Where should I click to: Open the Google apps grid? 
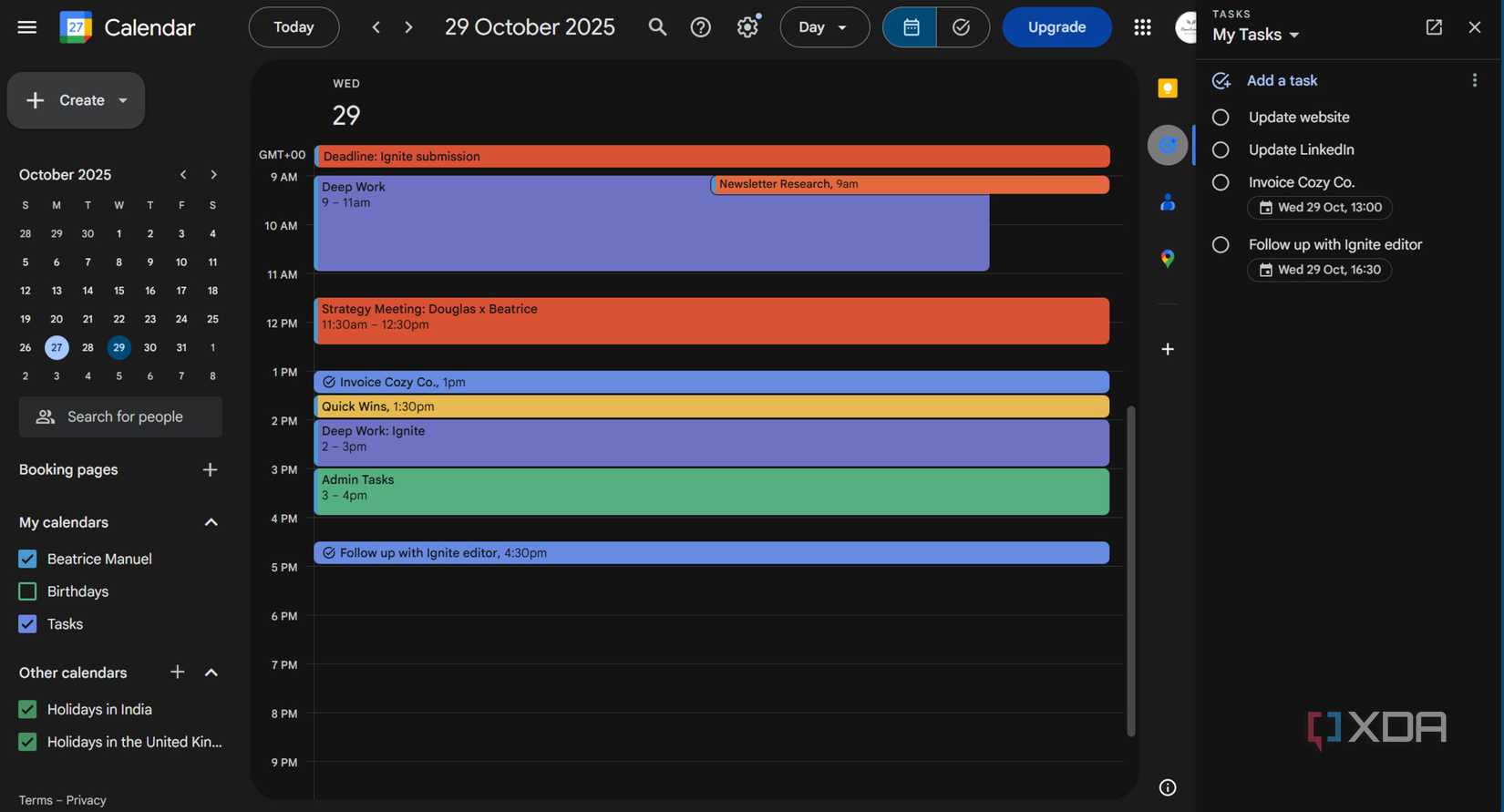click(x=1142, y=27)
